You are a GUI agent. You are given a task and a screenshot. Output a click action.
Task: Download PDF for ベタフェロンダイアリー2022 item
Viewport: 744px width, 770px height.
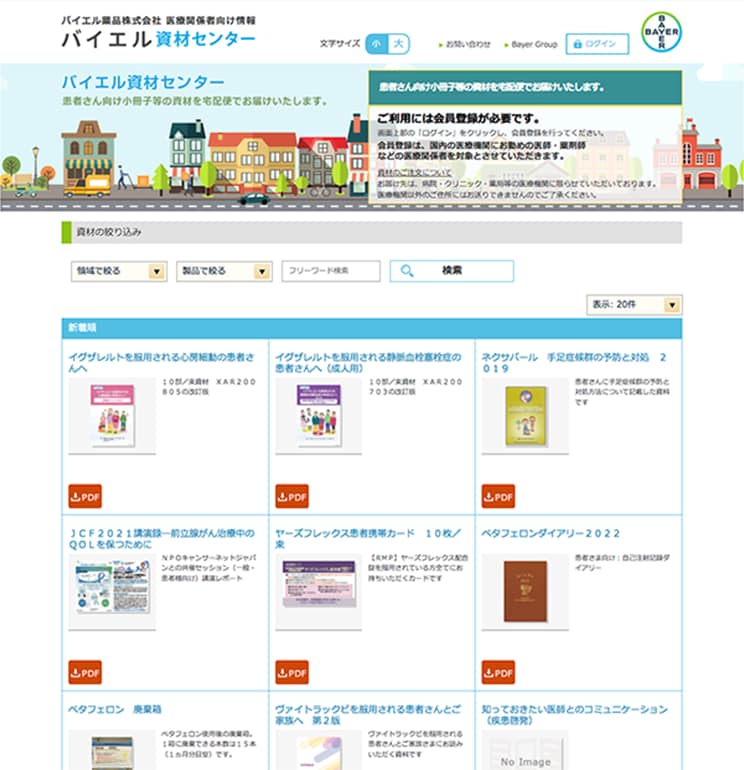coord(498,672)
